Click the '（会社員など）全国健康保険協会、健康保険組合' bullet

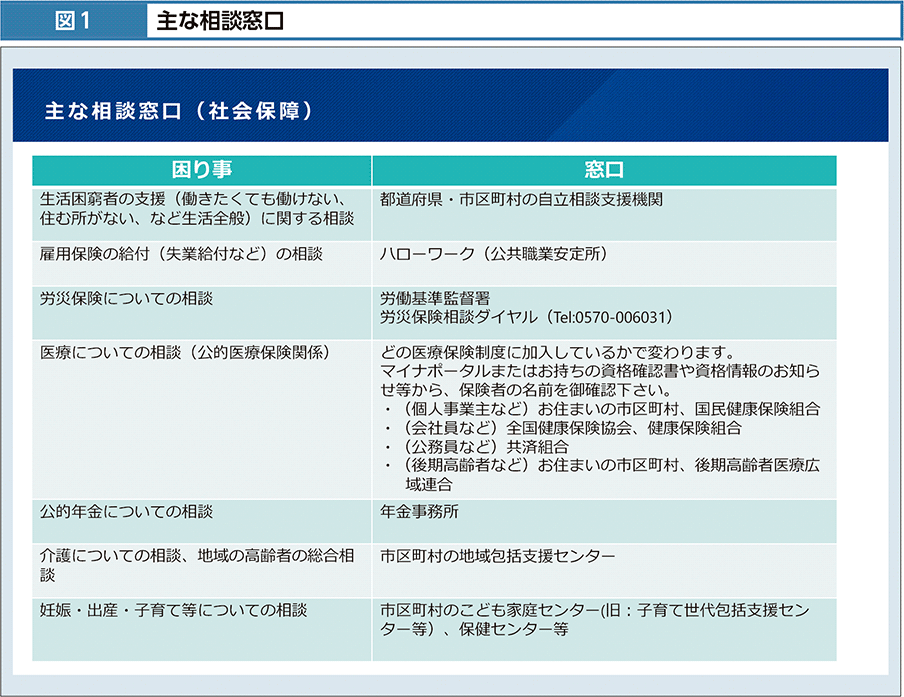(564, 428)
